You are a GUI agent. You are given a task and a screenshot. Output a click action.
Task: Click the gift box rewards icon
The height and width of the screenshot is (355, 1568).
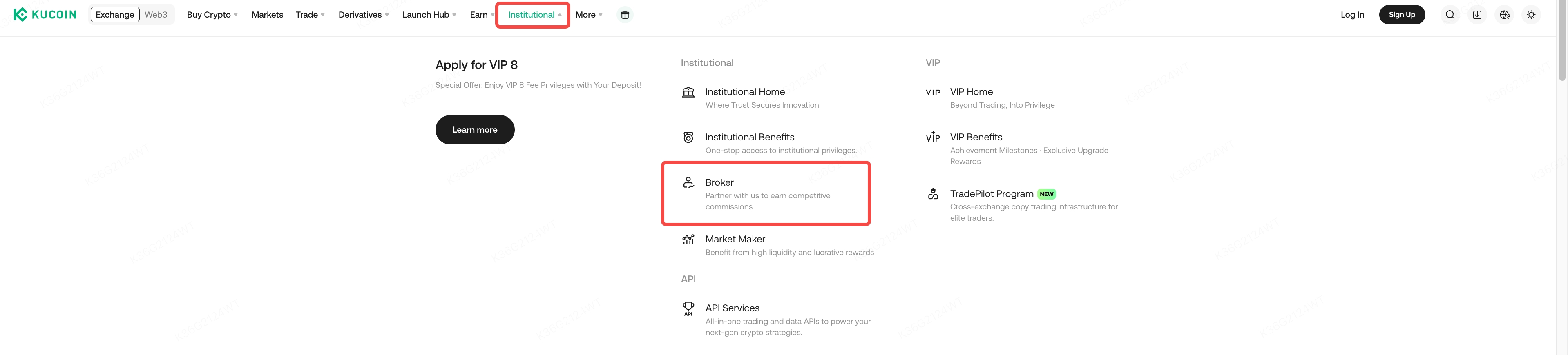coord(625,15)
